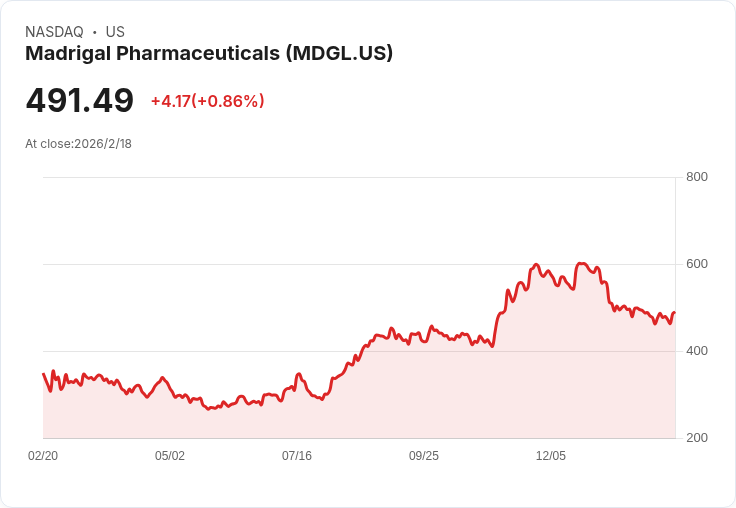Click the chart line's rightmost end point
The width and height of the screenshot is (736, 508).
click(x=675, y=313)
